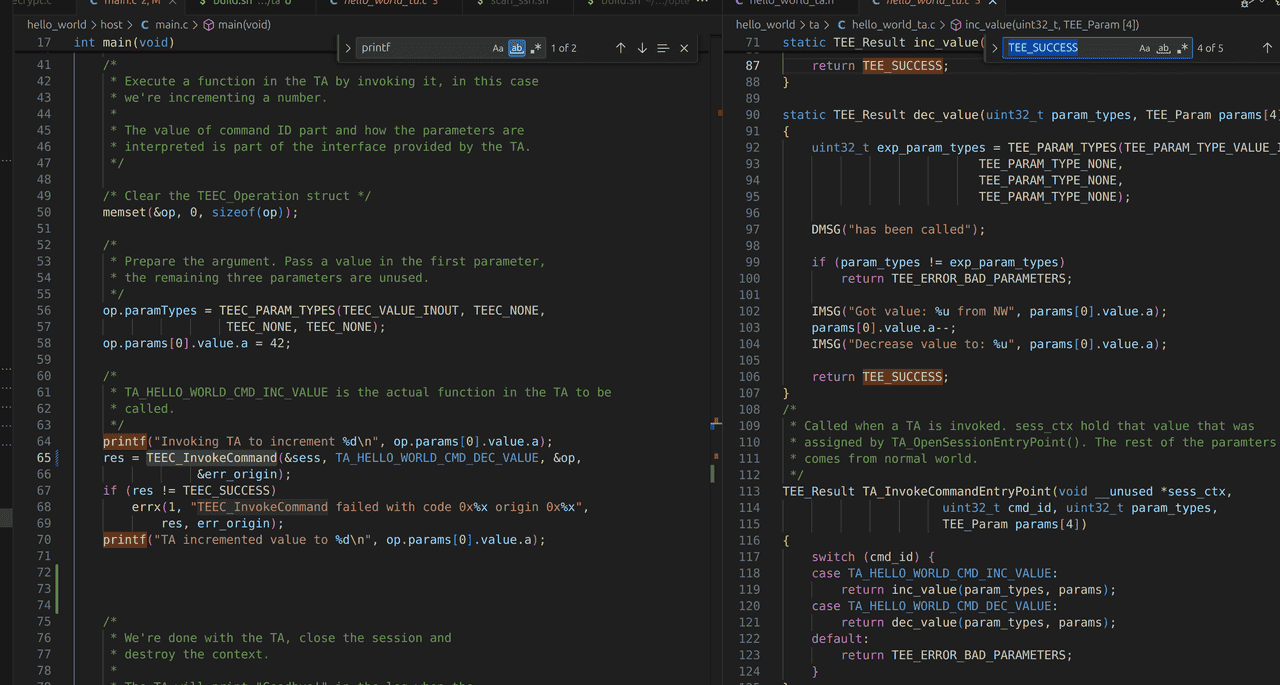Toggle Match Whole Word in printf find bar
Image resolution: width=1280 pixels, height=685 pixels.
tap(517, 48)
